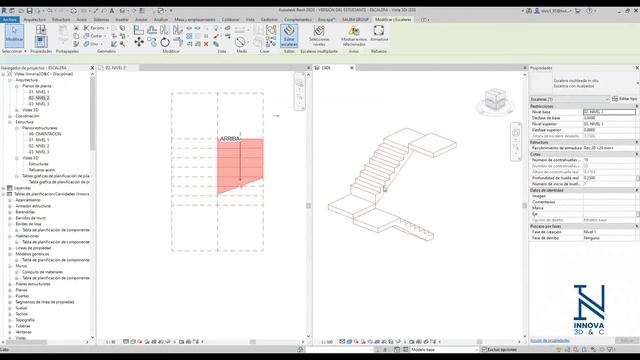Image resolution: width=640 pixels, height=360 pixels.
Task: Click the red Delete X icon
Action: tap(206, 44)
